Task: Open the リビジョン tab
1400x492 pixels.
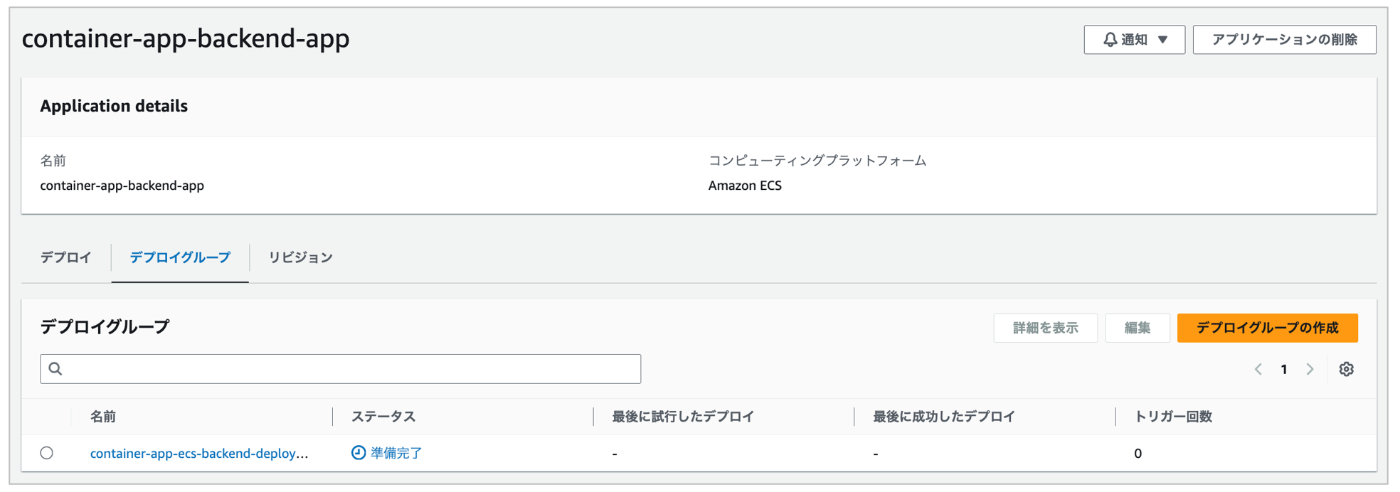Action: click(x=300, y=257)
